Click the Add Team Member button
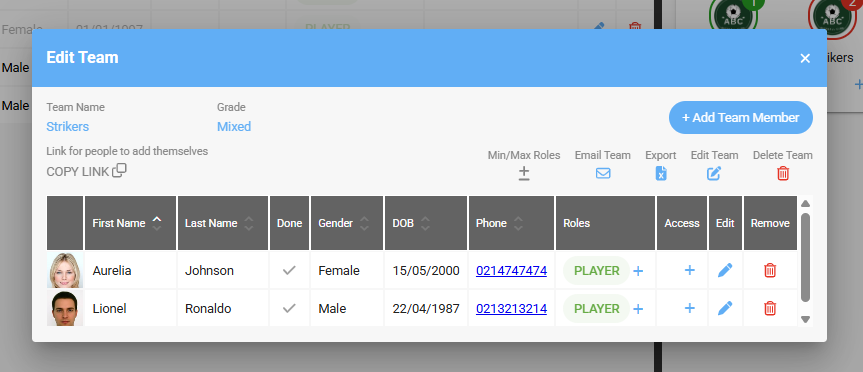This screenshot has height=372, width=863. [740, 117]
